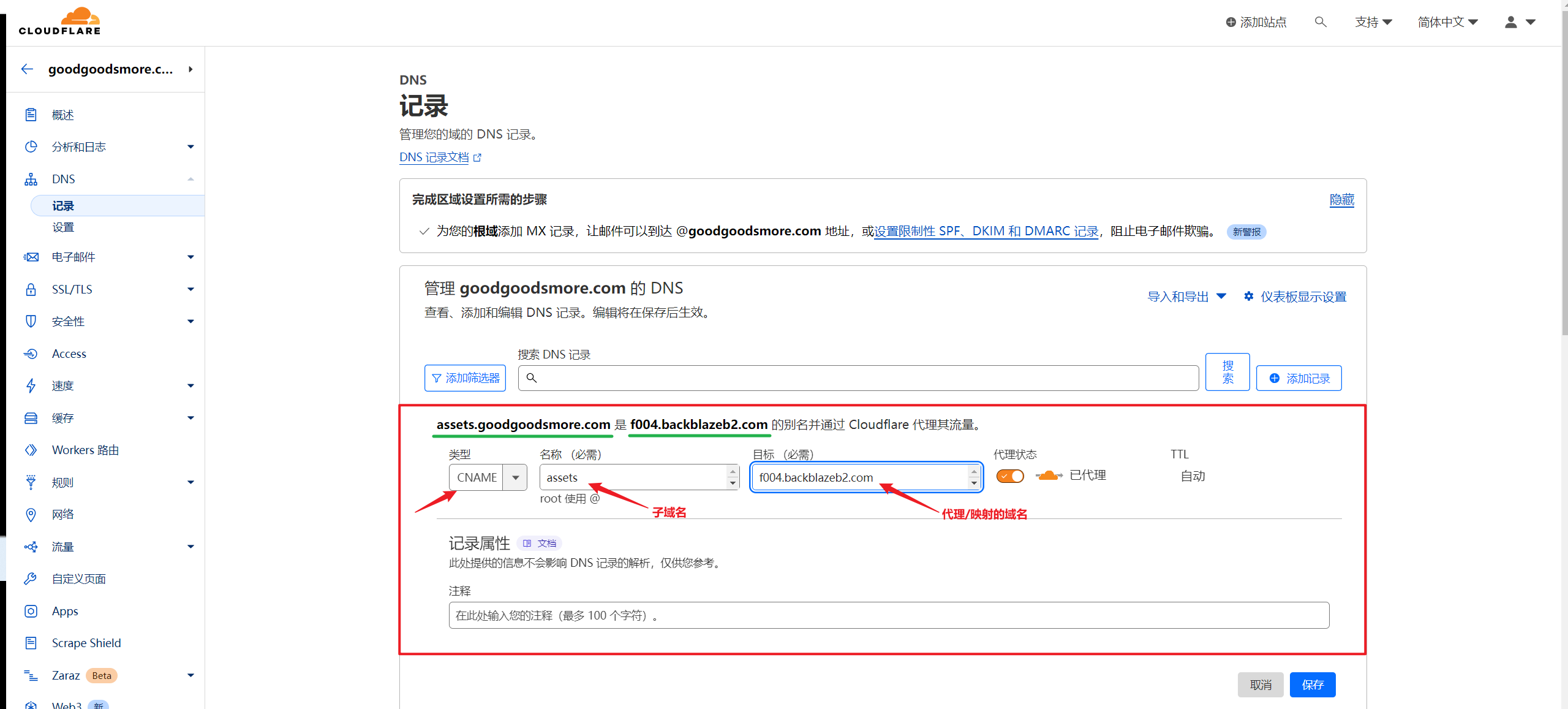Click the 仪表板显示设置 gear icon
This screenshot has height=709, width=1568.
pyautogui.click(x=1248, y=297)
